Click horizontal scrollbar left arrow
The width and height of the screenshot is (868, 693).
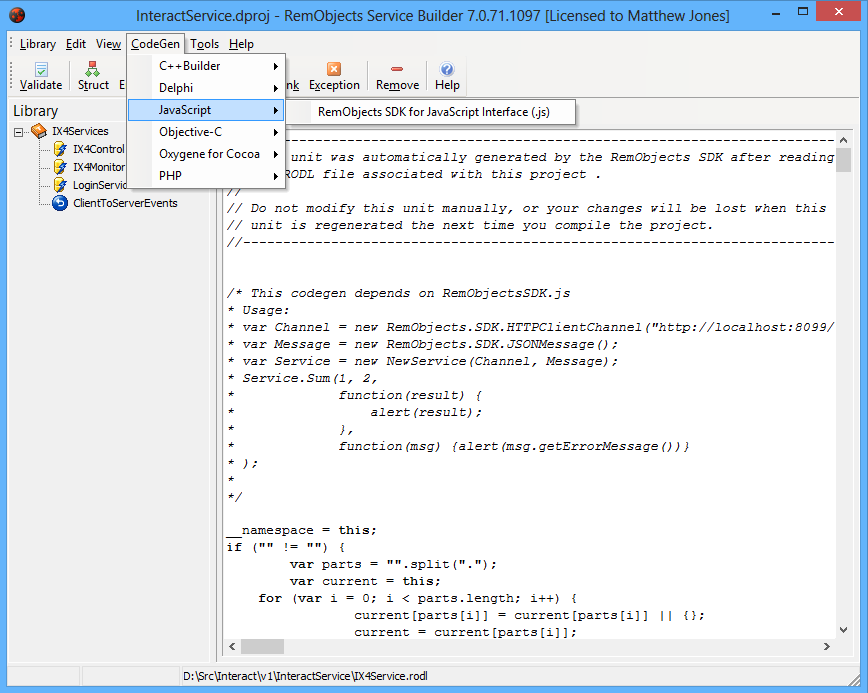tap(232, 647)
